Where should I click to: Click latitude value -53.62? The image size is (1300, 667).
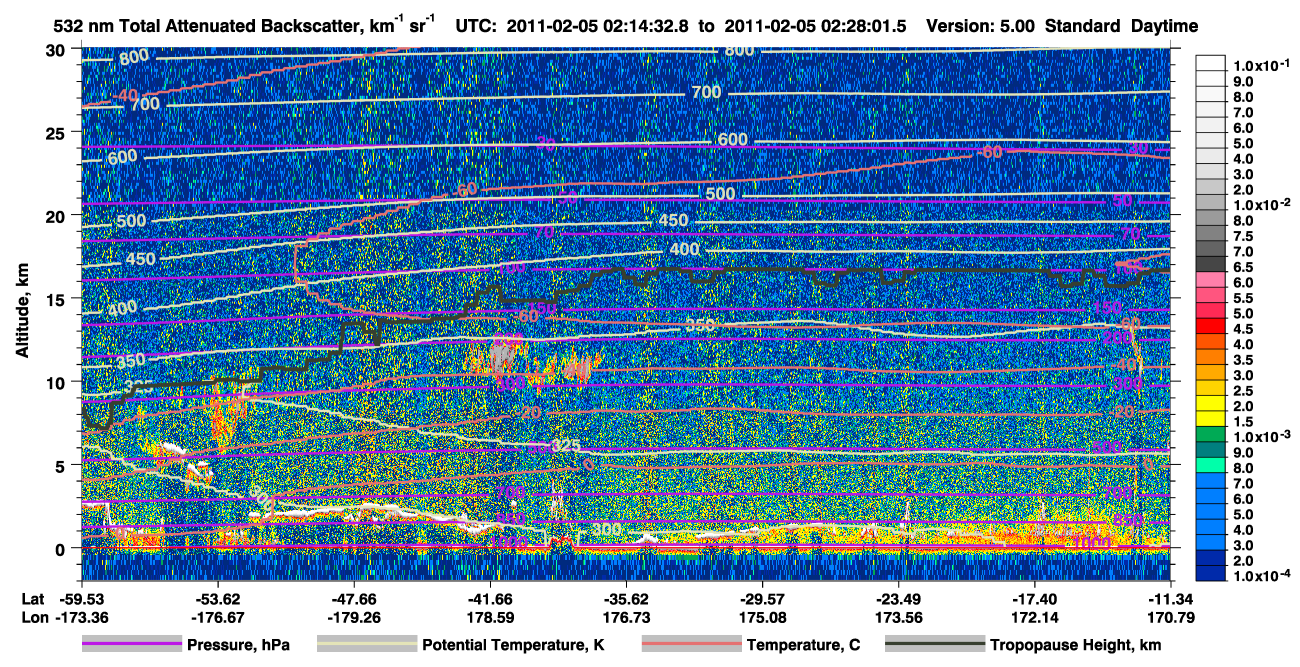217,599
